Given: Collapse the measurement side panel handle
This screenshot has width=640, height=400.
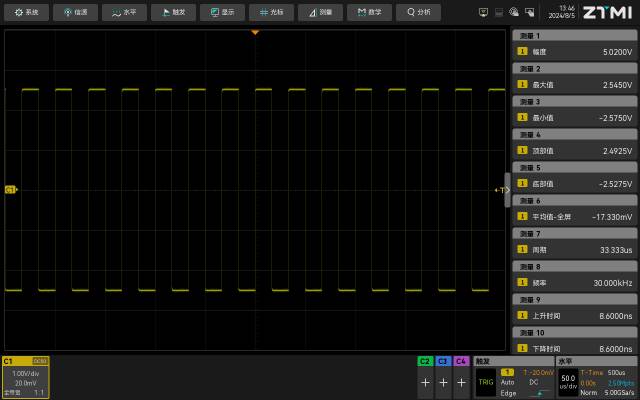Looking at the screenshot, I should 507,190.
